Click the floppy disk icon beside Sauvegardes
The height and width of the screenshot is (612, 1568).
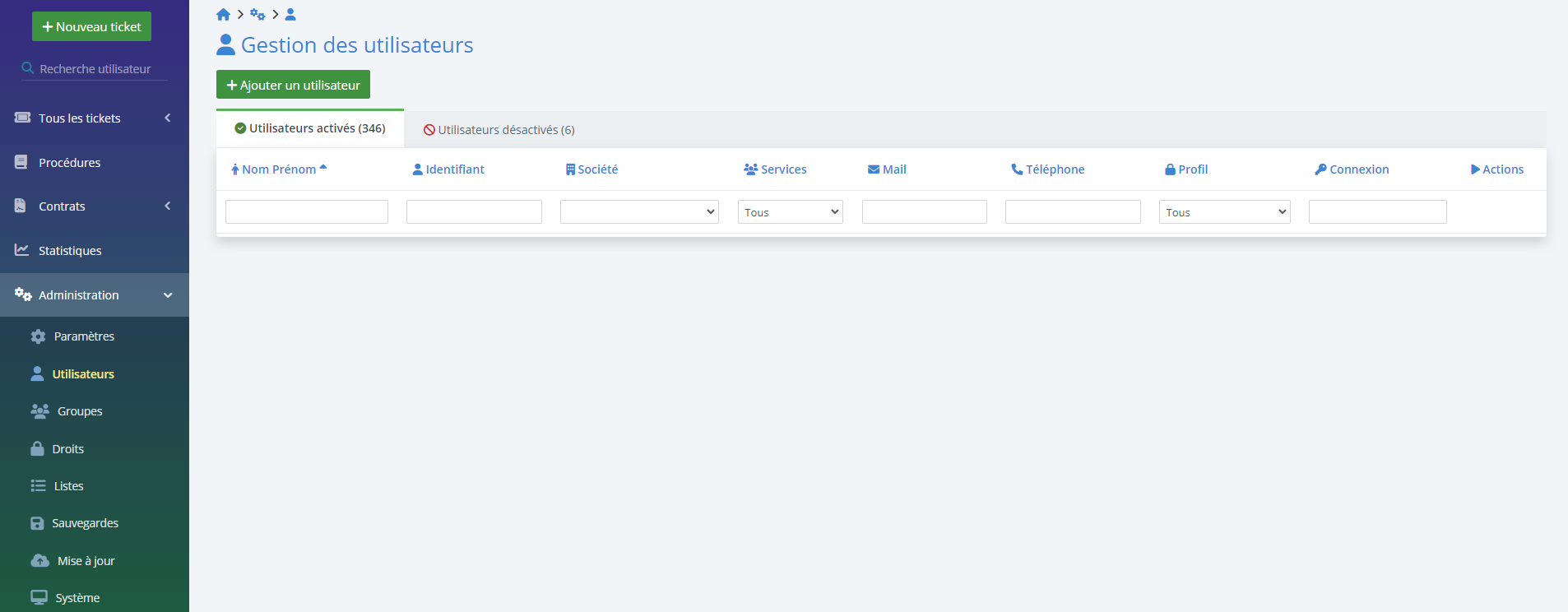[37, 523]
